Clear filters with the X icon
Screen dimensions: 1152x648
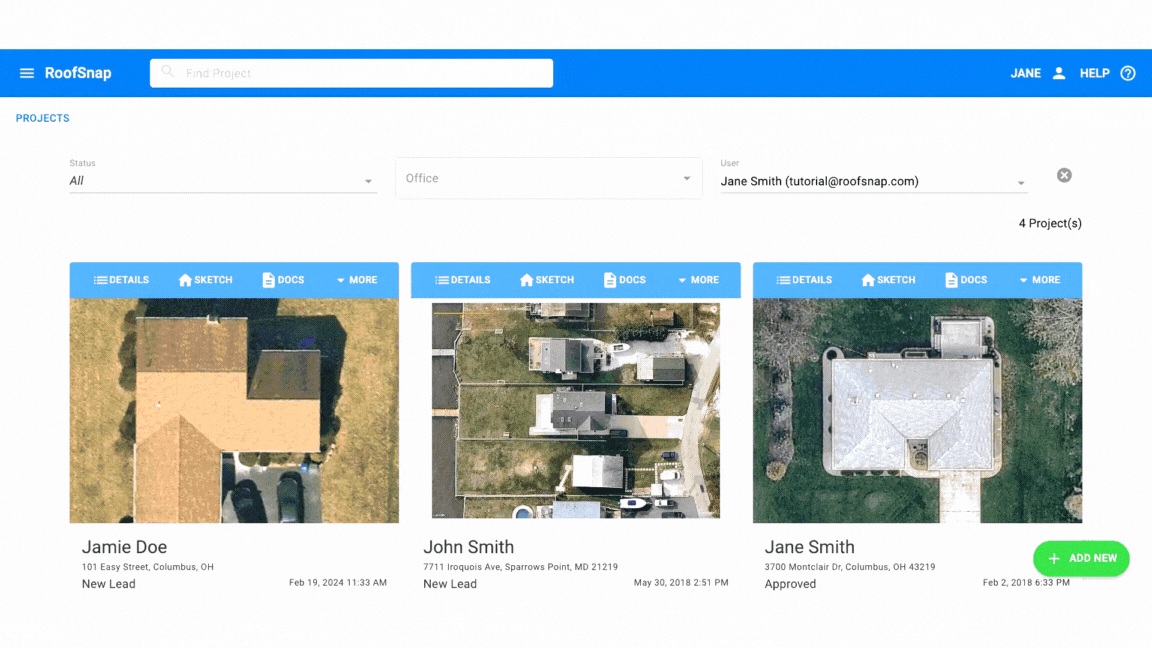(1064, 175)
